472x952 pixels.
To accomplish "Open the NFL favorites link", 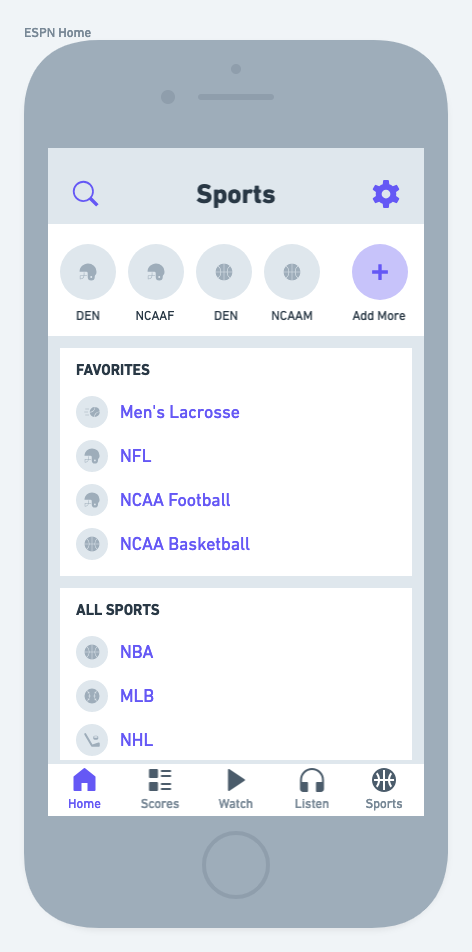I will click(135, 456).
